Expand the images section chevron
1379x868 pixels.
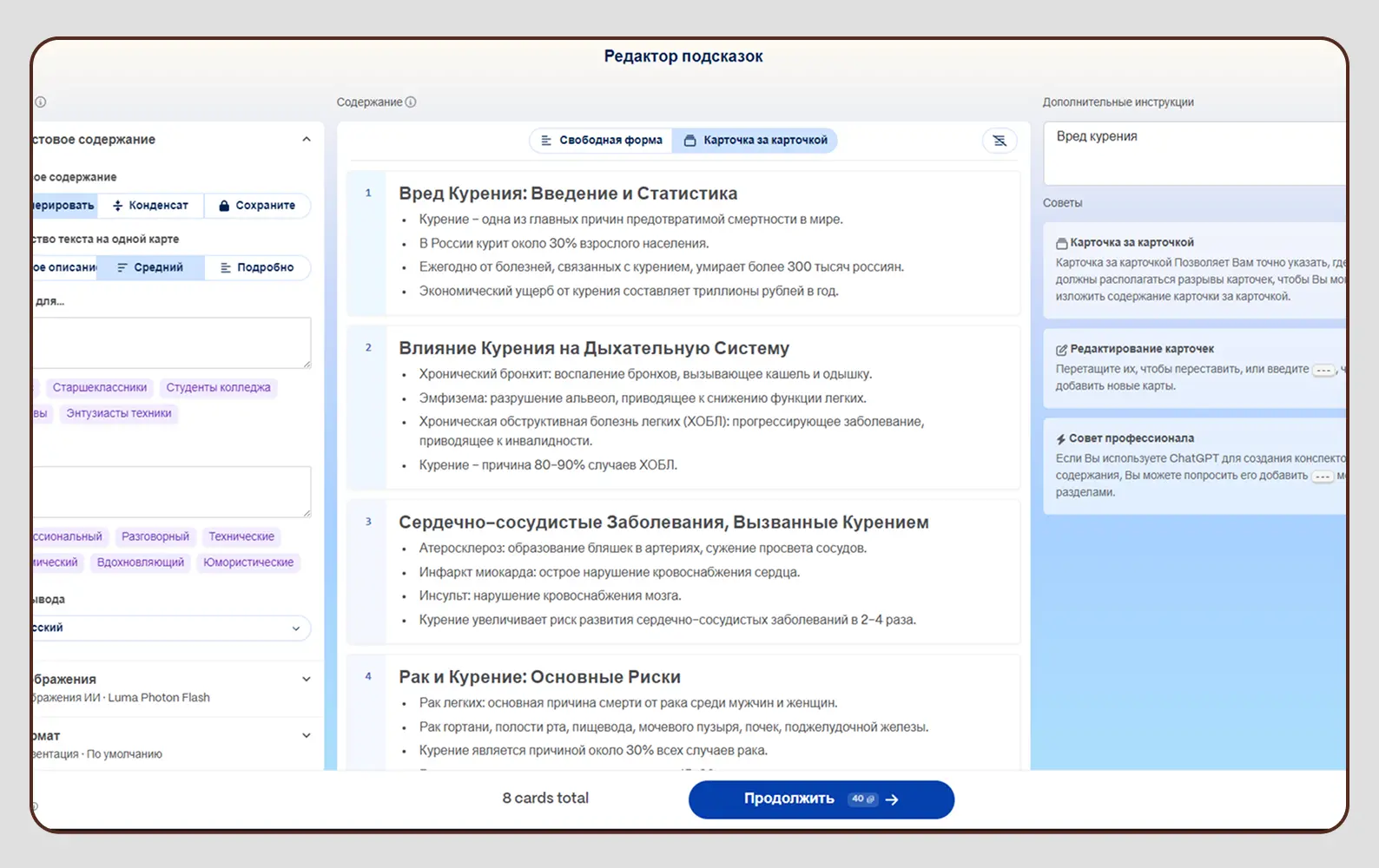[x=307, y=680]
